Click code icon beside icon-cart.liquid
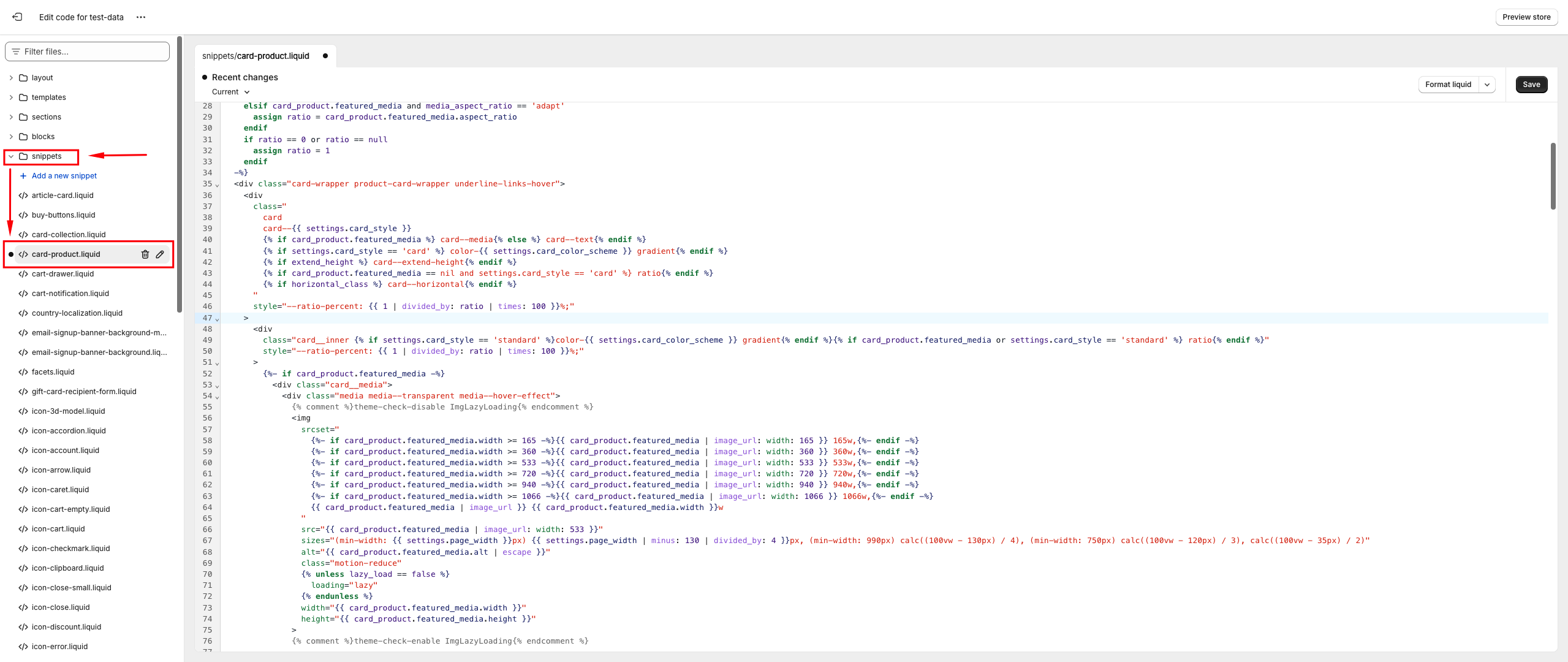Viewport: 1568px width, 662px height. click(23, 529)
